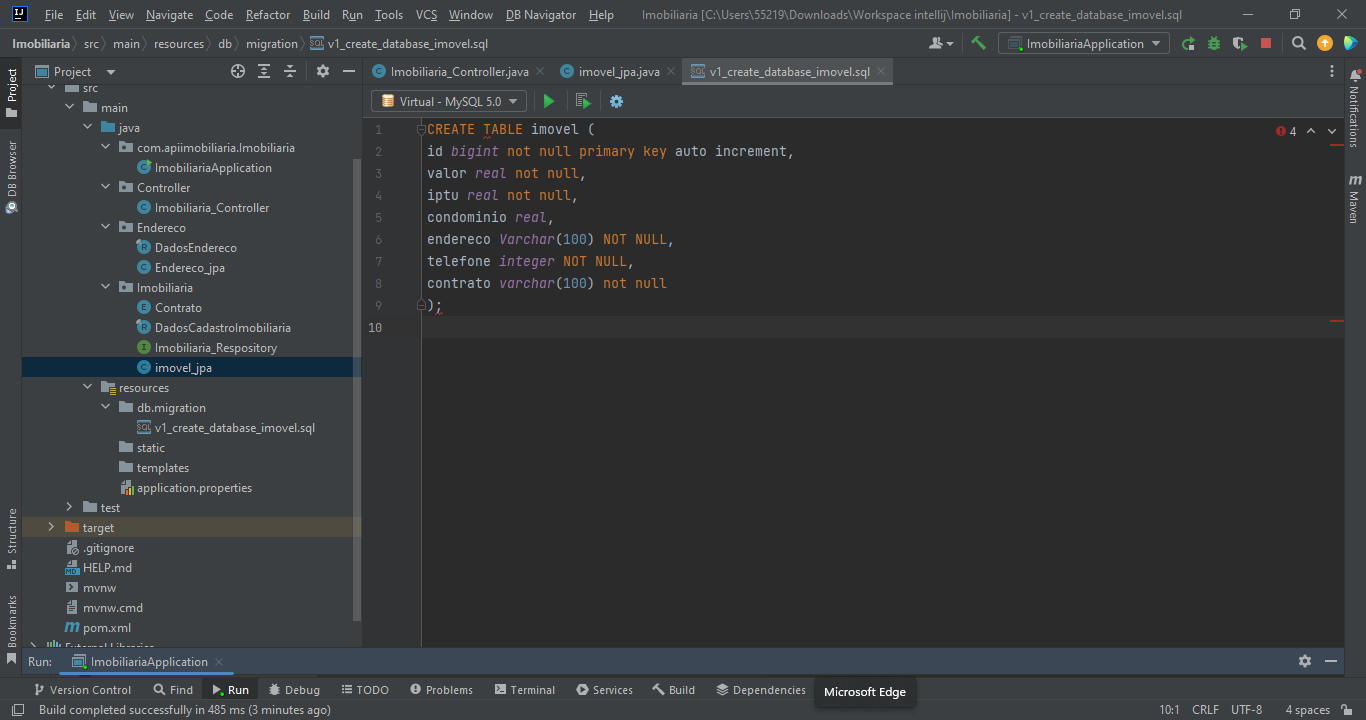The height and width of the screenshot is (720, 1366).
Task: Open SQL settings with the blue gear icon
Action: point(616,101)
